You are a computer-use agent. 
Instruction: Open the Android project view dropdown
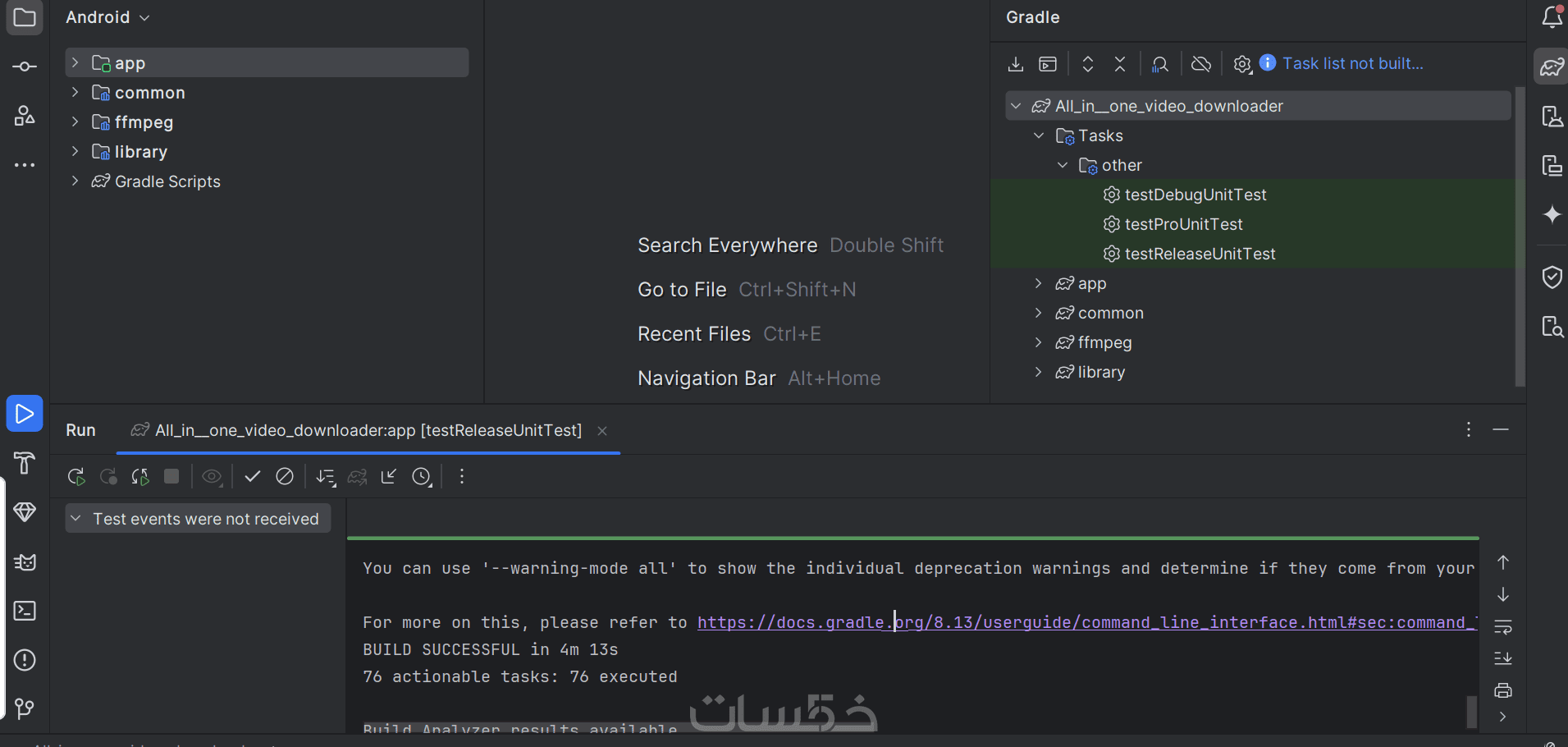click(x=107, y=17)
